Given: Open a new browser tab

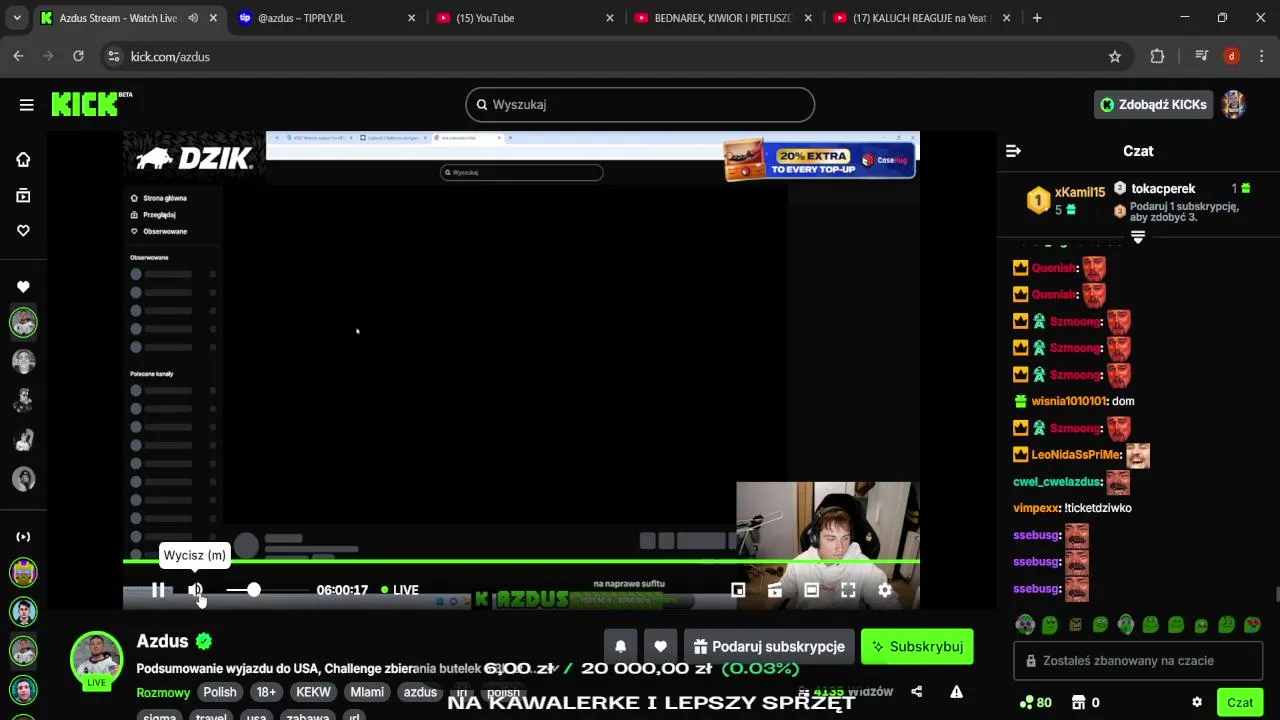Looking at the screenshot, I should coord(1037,18).
